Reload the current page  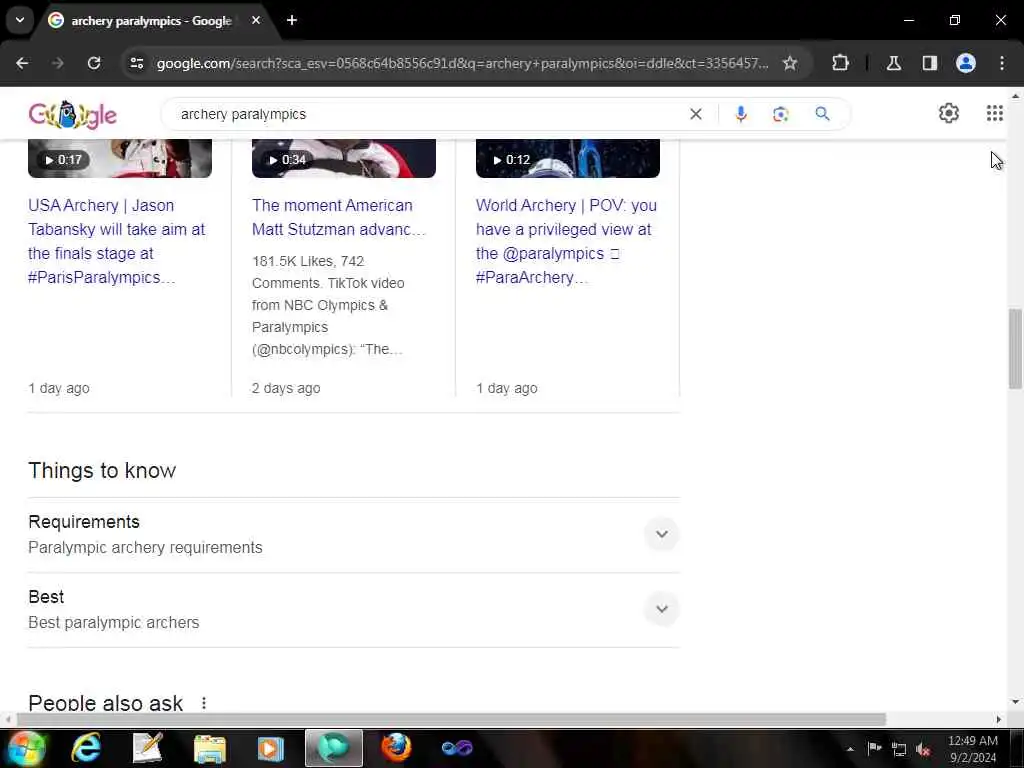tap(94, 63)
